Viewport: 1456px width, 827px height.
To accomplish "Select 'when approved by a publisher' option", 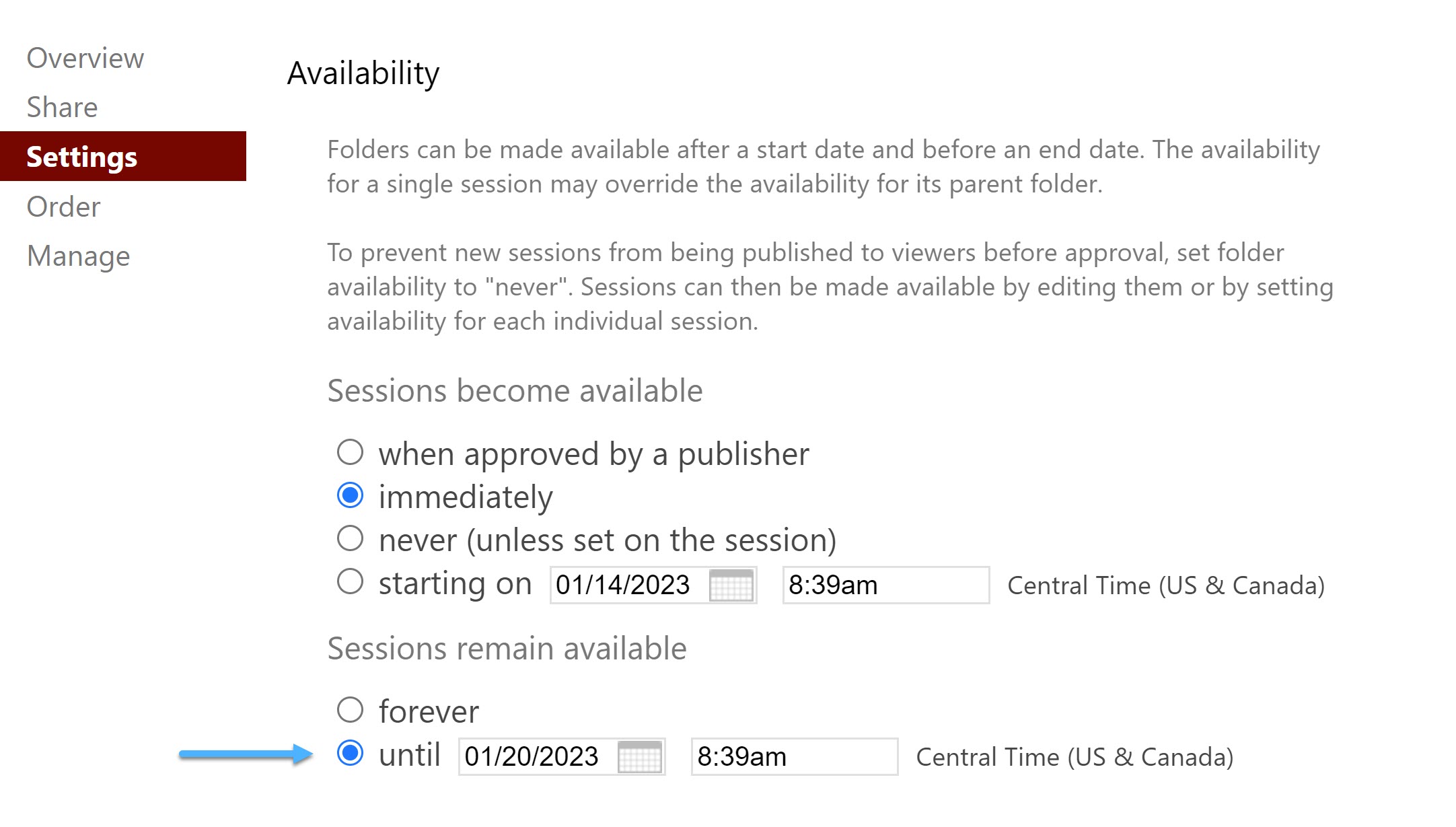I will (x=350, y=452).
